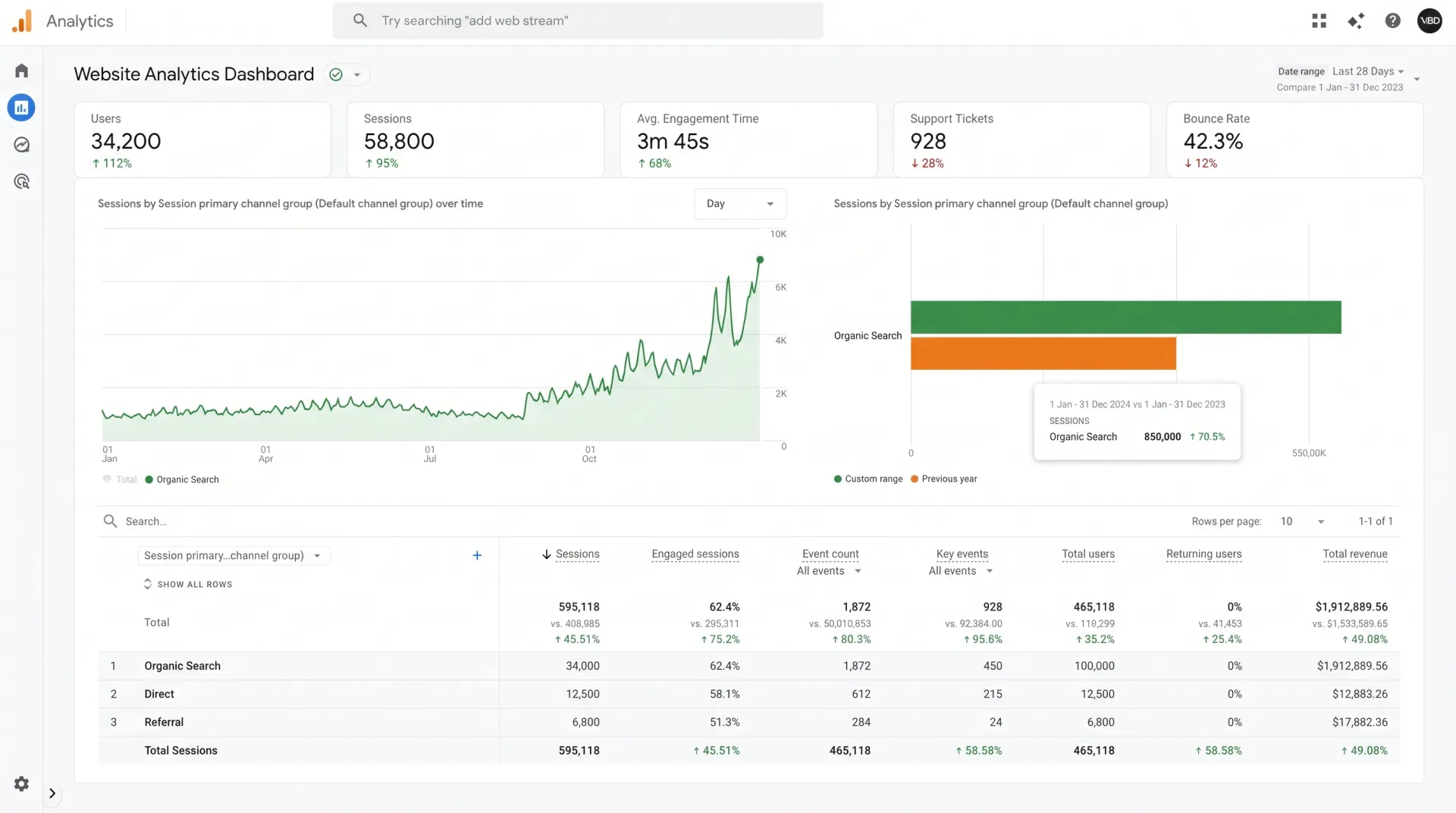Sort by Total revenue column
Viewport: 1456px width, 813px height.
[x=1355, y=554]
